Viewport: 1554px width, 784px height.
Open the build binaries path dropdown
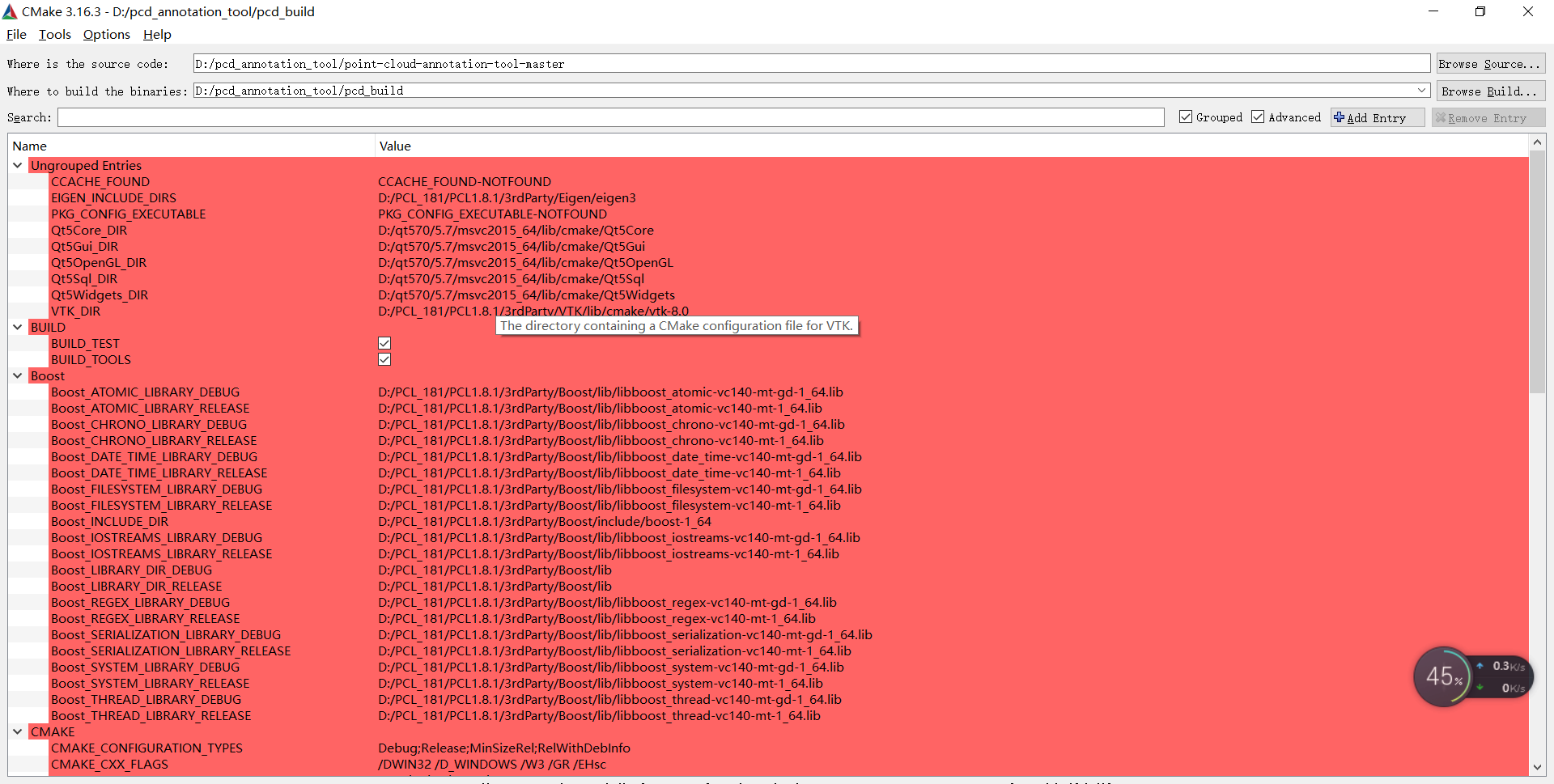click(1422, 91)
